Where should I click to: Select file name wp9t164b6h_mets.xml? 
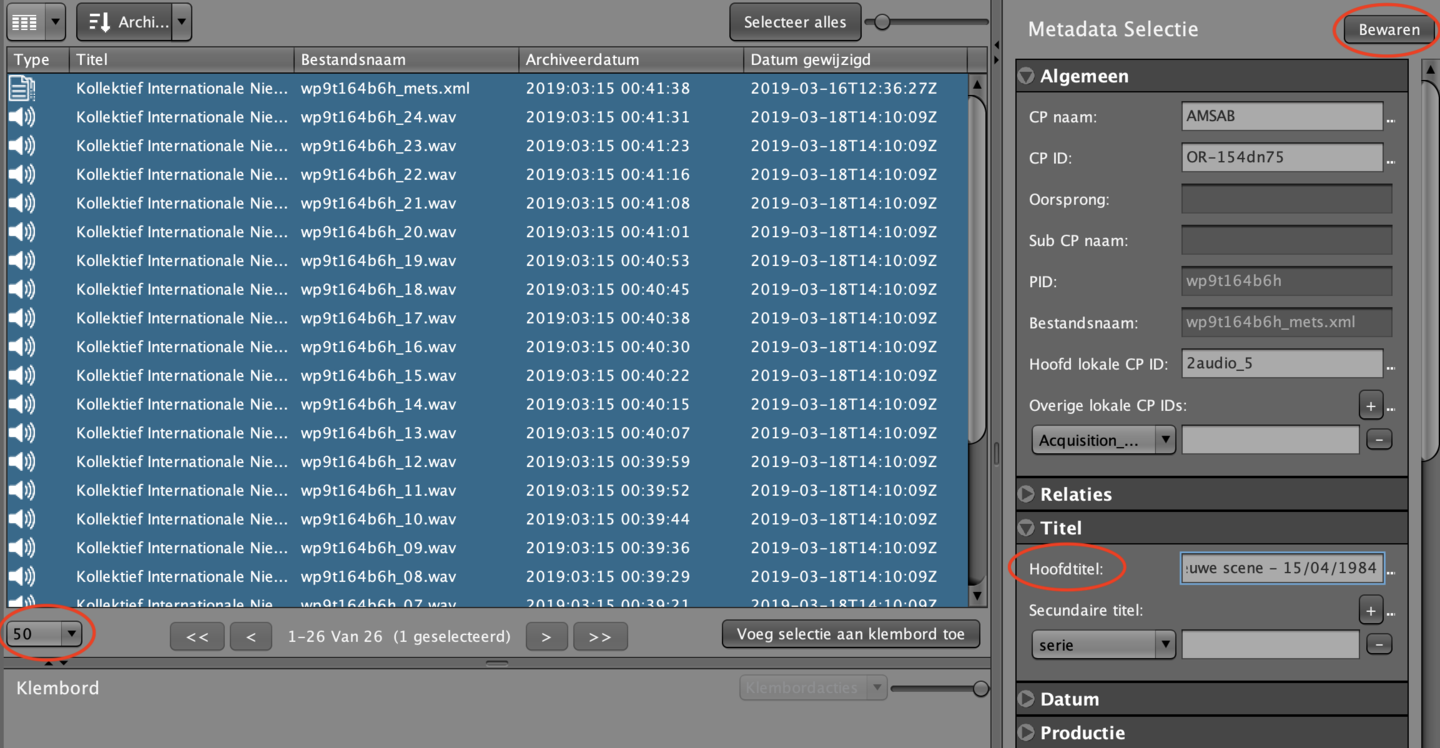pos(385,88)
